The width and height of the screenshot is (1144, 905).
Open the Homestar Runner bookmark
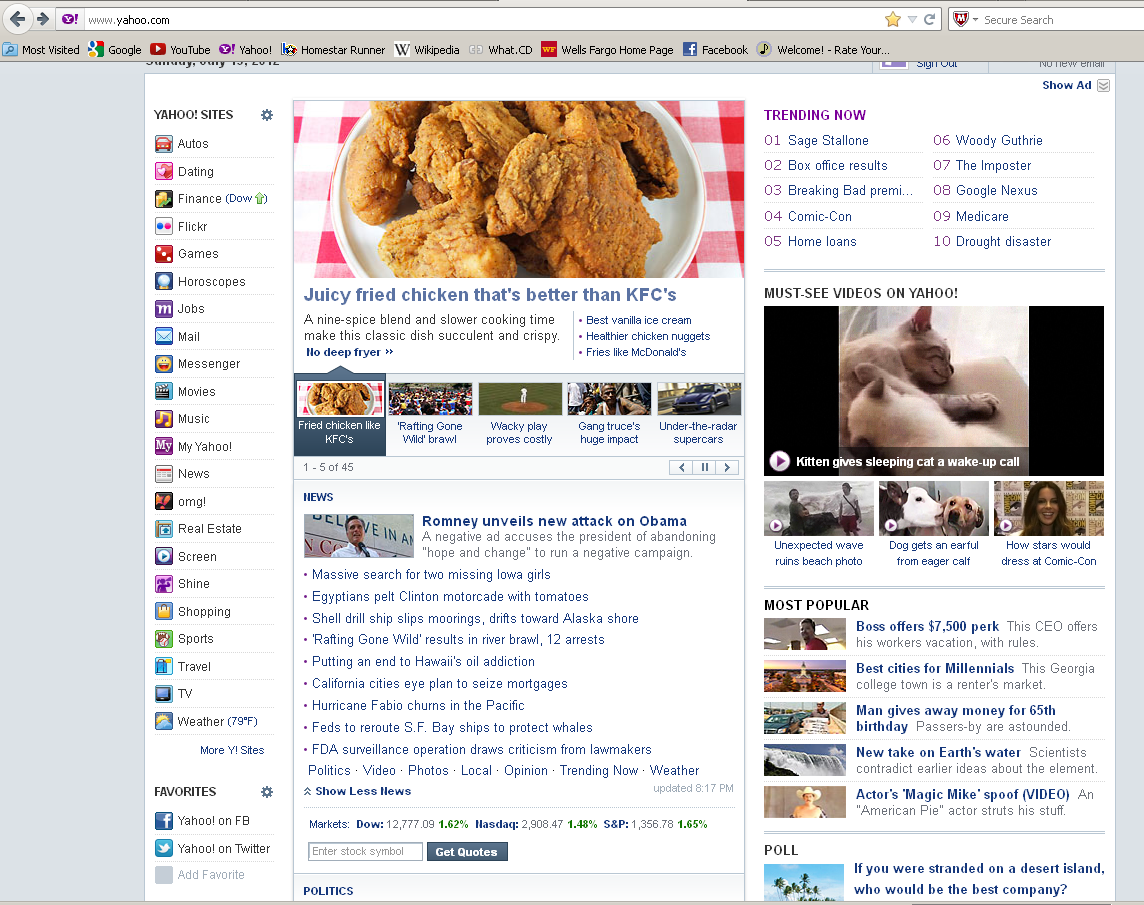pyautogui.click(x=333, y=50)
